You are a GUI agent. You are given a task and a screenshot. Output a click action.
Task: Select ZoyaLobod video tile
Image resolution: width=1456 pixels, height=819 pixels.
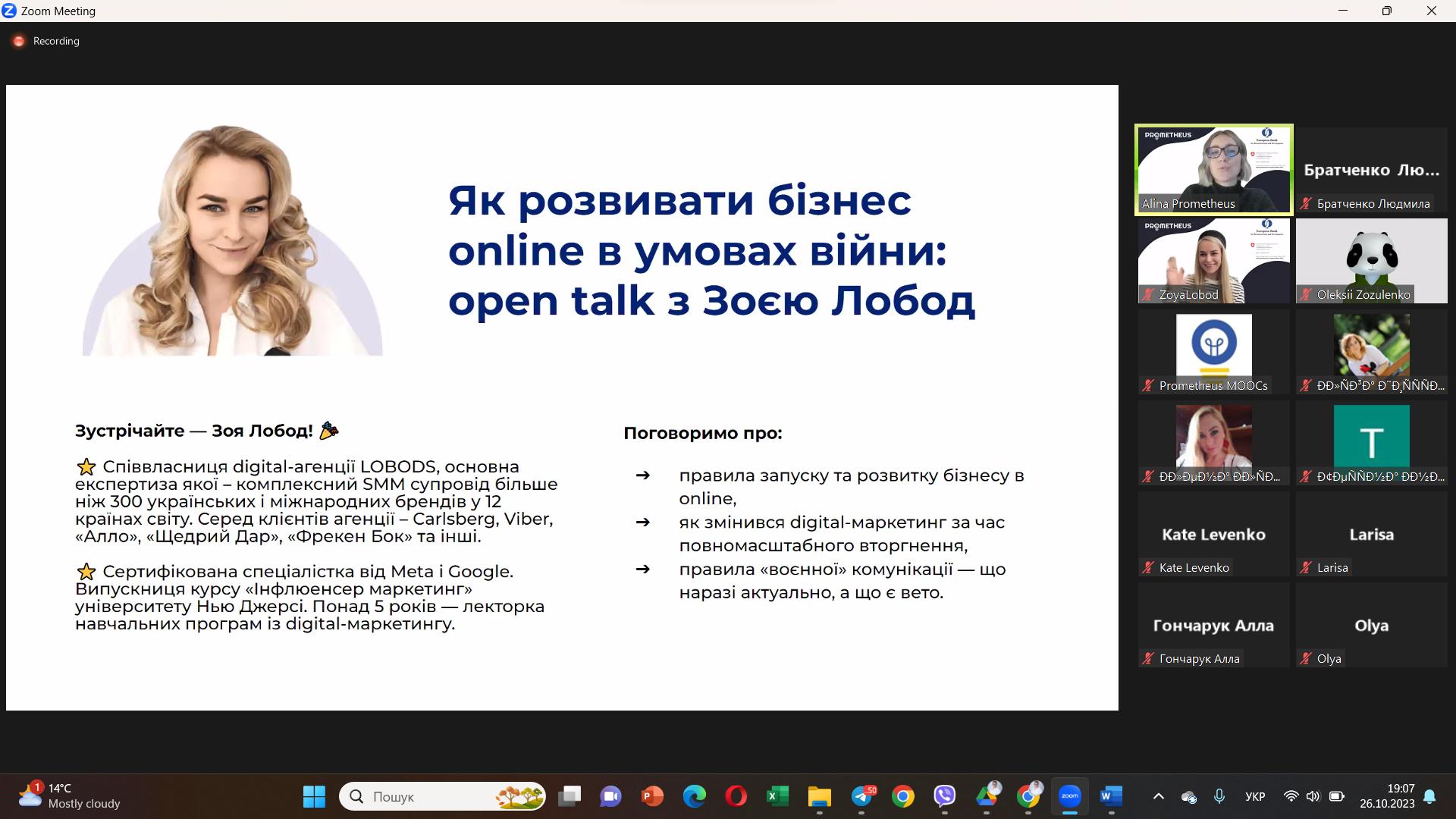pos(1213,261)
